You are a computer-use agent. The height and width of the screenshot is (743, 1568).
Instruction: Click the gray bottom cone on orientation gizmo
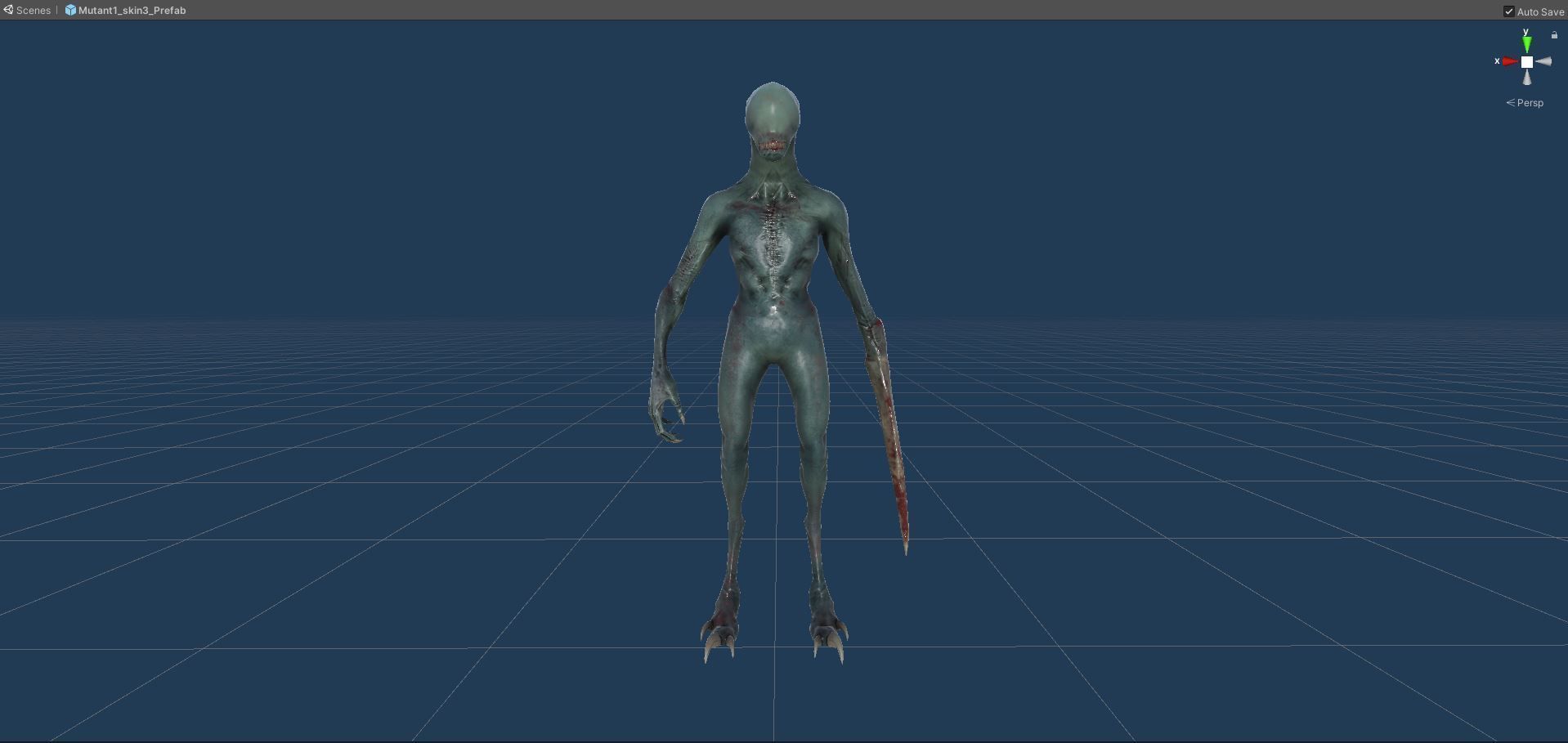(1526, 77)
